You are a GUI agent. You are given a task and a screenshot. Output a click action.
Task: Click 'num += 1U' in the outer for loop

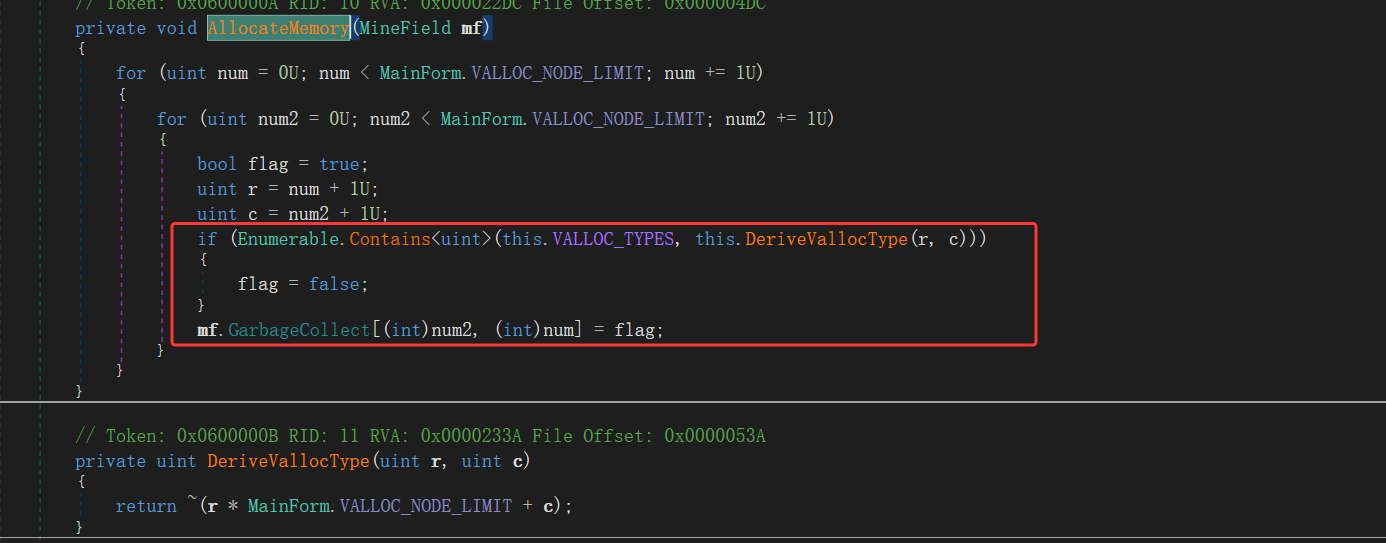[709, 73]
